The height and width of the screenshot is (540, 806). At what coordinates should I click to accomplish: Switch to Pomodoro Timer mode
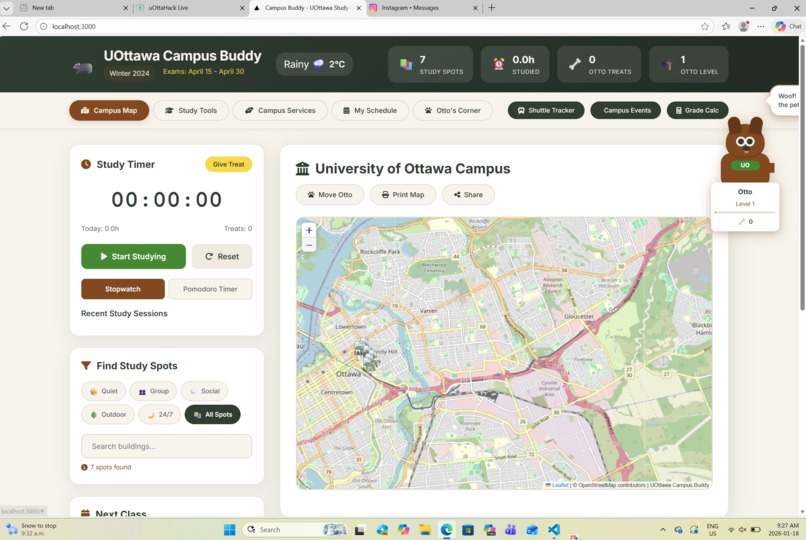(210, 289)
